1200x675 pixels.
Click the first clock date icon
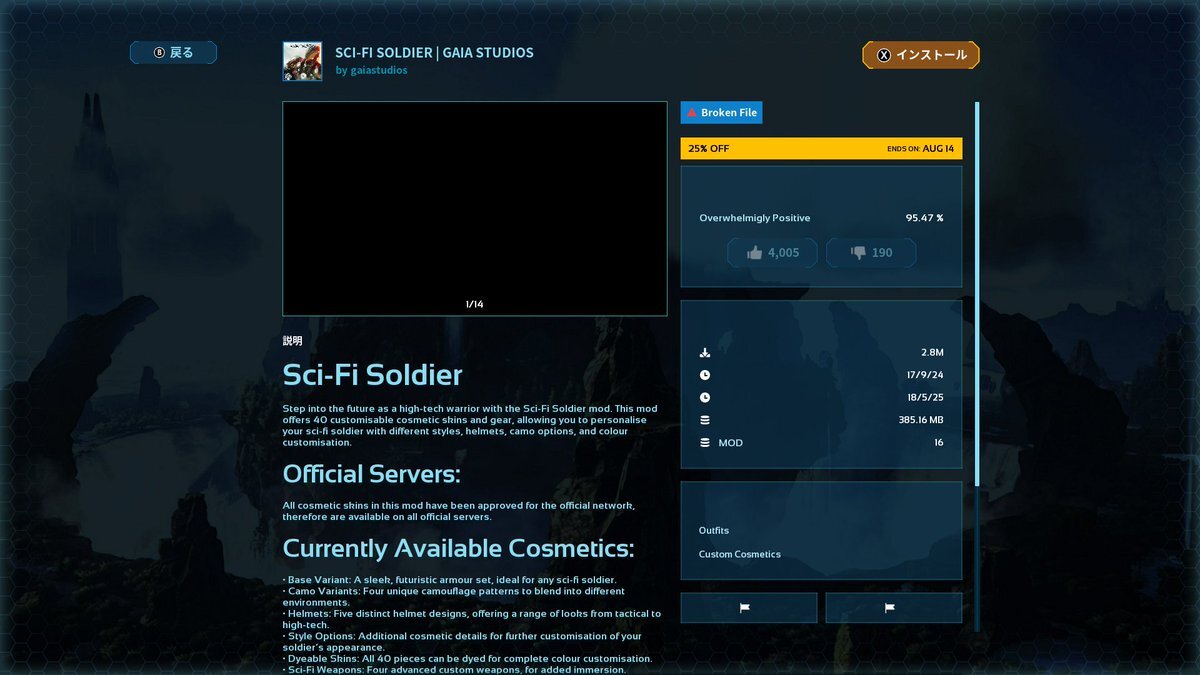(705, 375)
